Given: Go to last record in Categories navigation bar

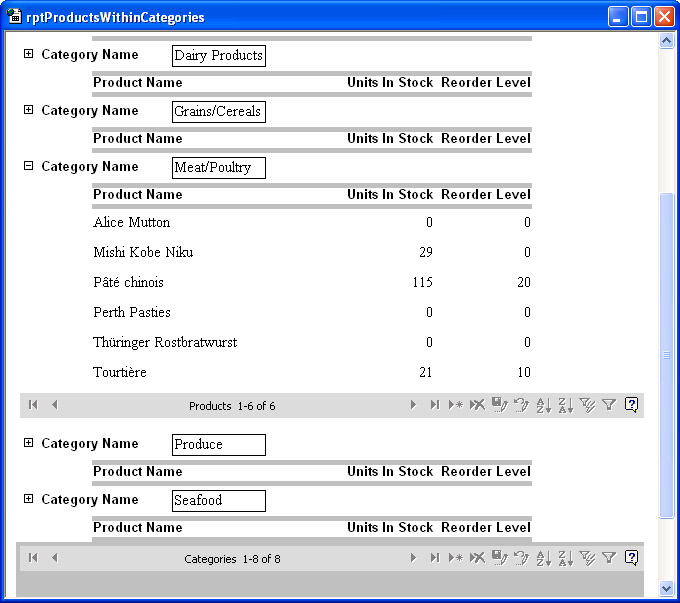Looking at the screenshot, I should 434,558.
